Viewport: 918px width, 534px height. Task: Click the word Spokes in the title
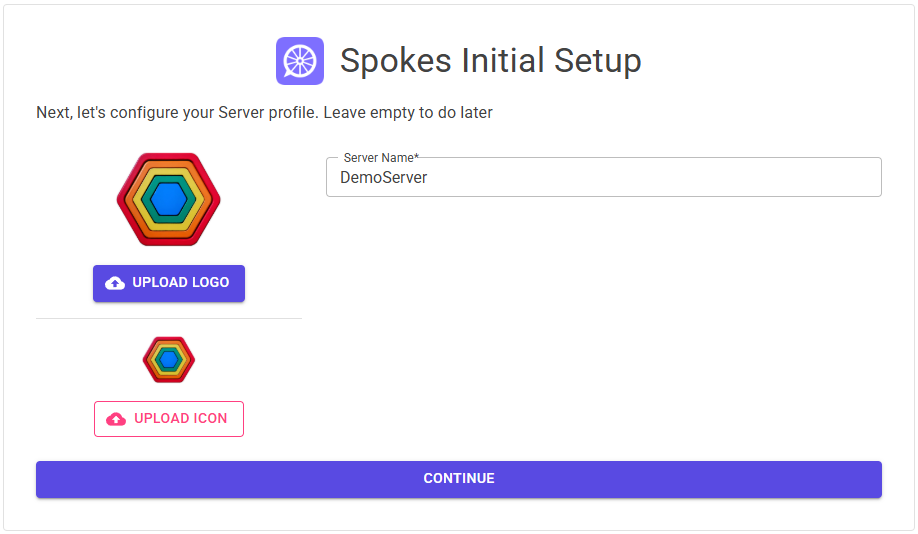coord(396,61)
